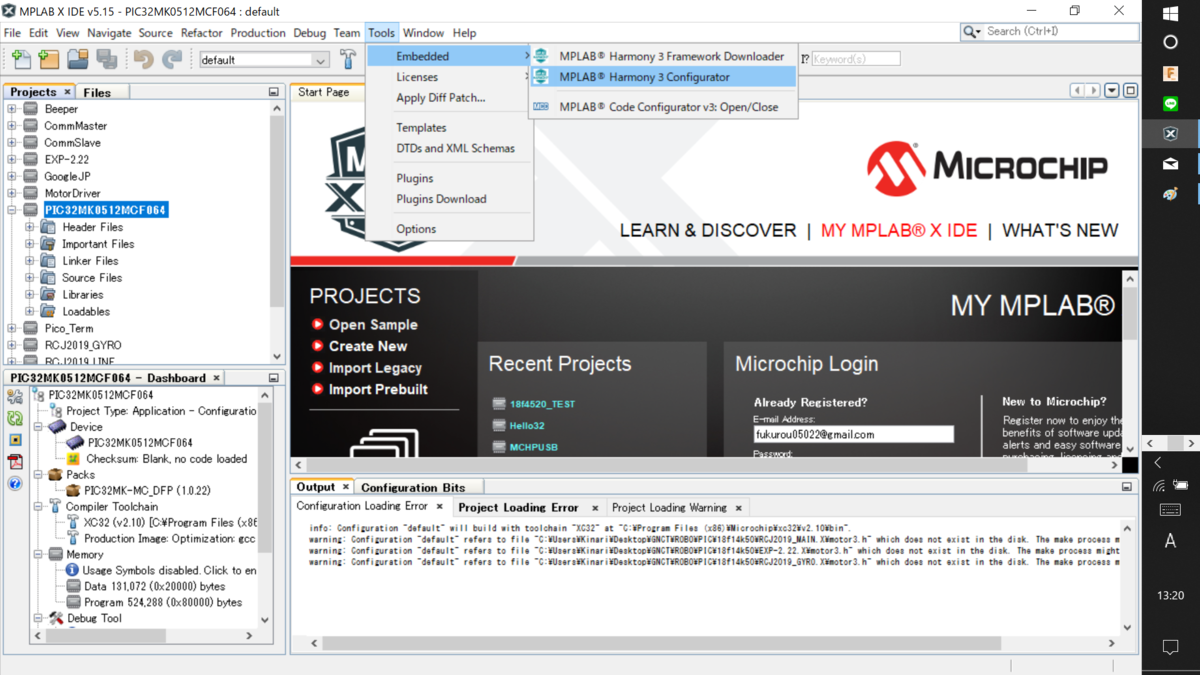Click Import Legacy link
The height and width of the screenshot is (675, 1200).
click(375, 368)
